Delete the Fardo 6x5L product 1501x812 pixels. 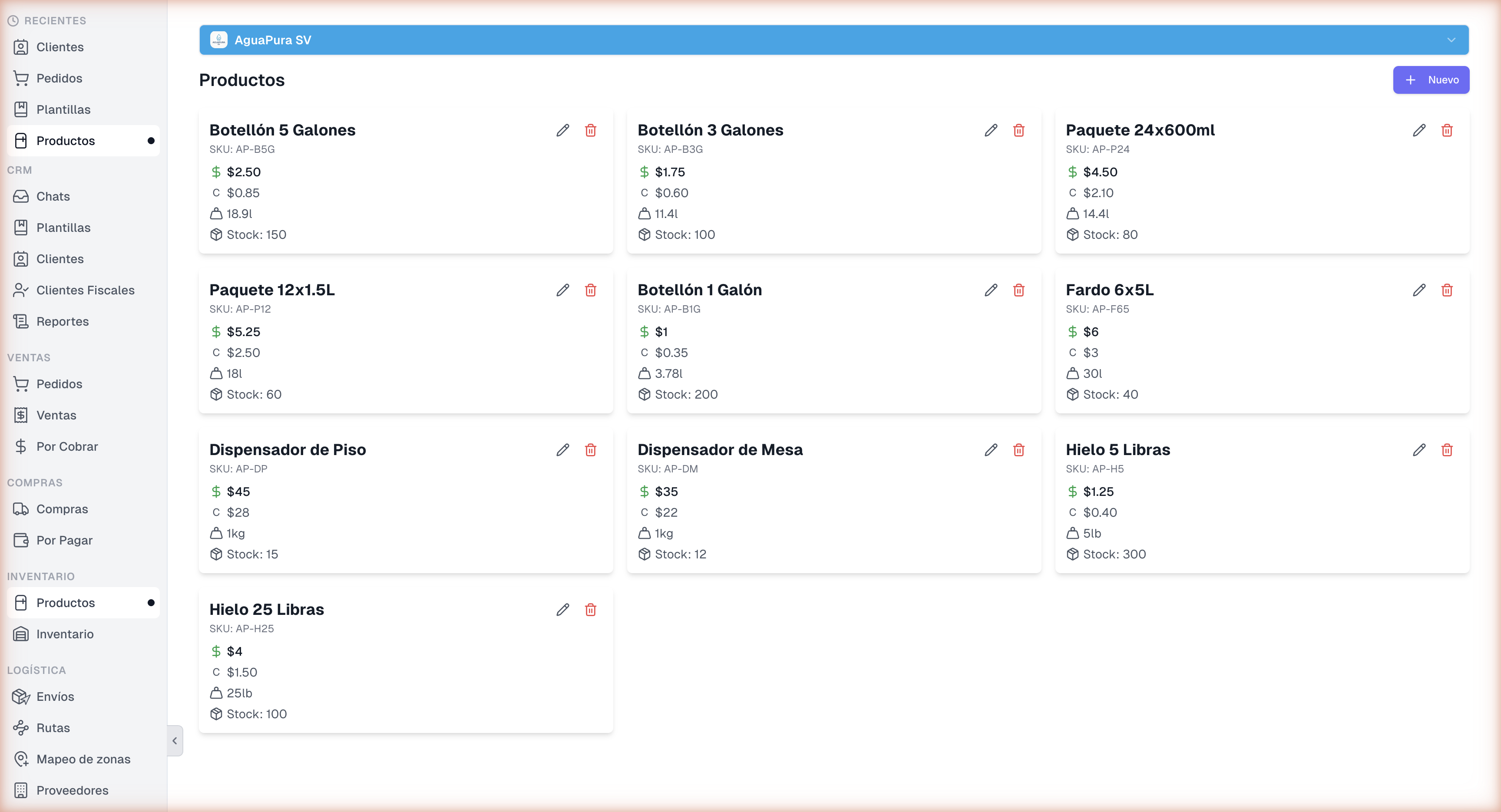[1447, 290]
